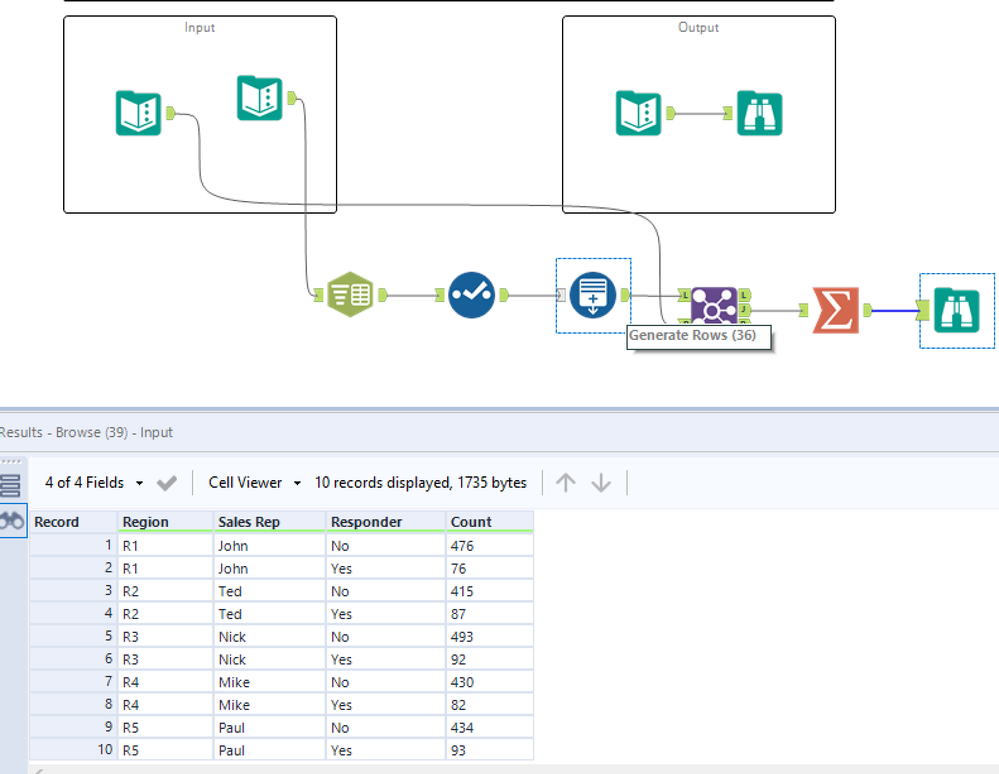This screenshot has height=774, width=999.
Task: Click Count cell with value 93
Action: coord(490,750)
